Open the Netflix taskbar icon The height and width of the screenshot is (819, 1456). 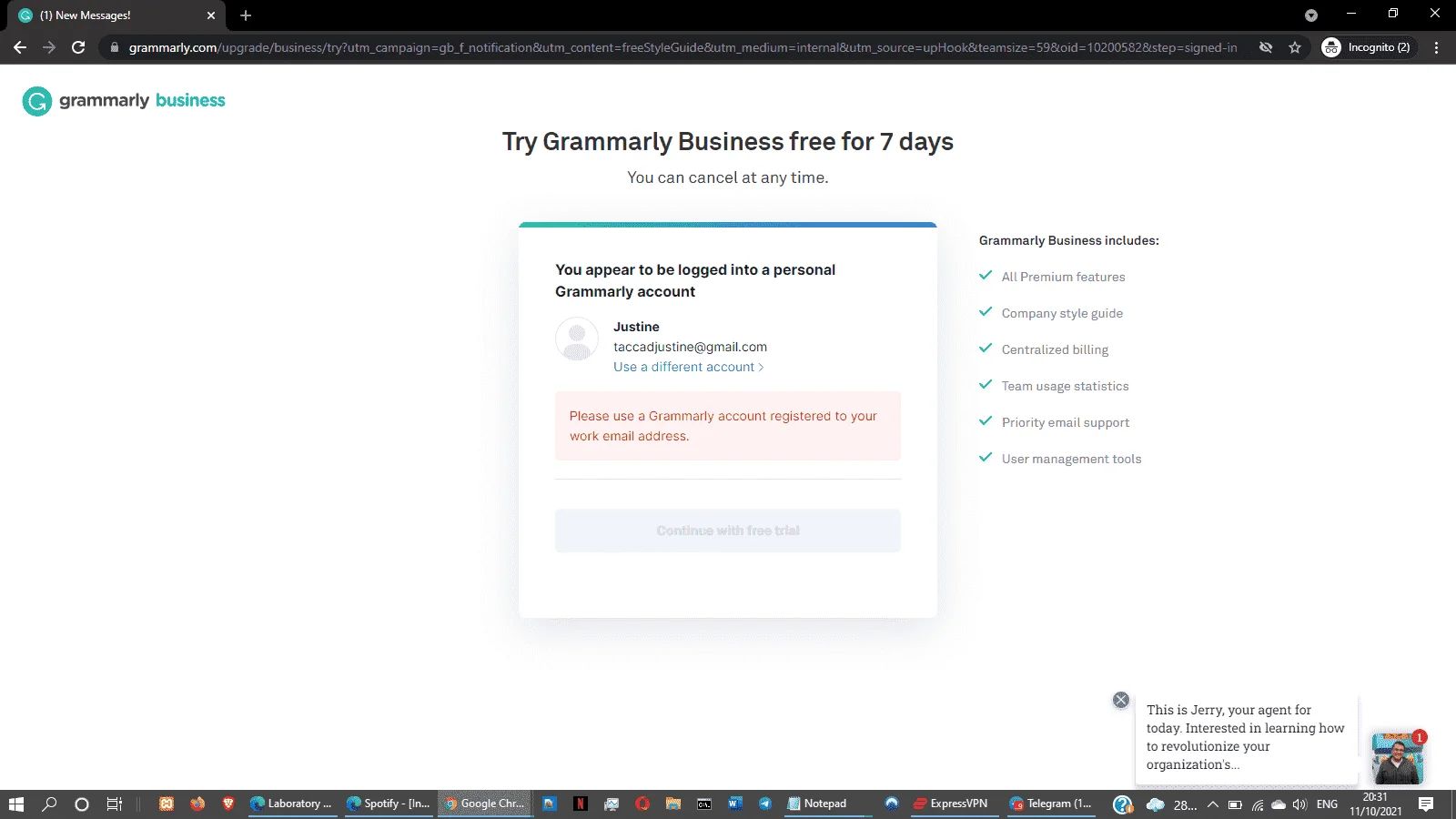pyautogui.click(x=580, y=804)
